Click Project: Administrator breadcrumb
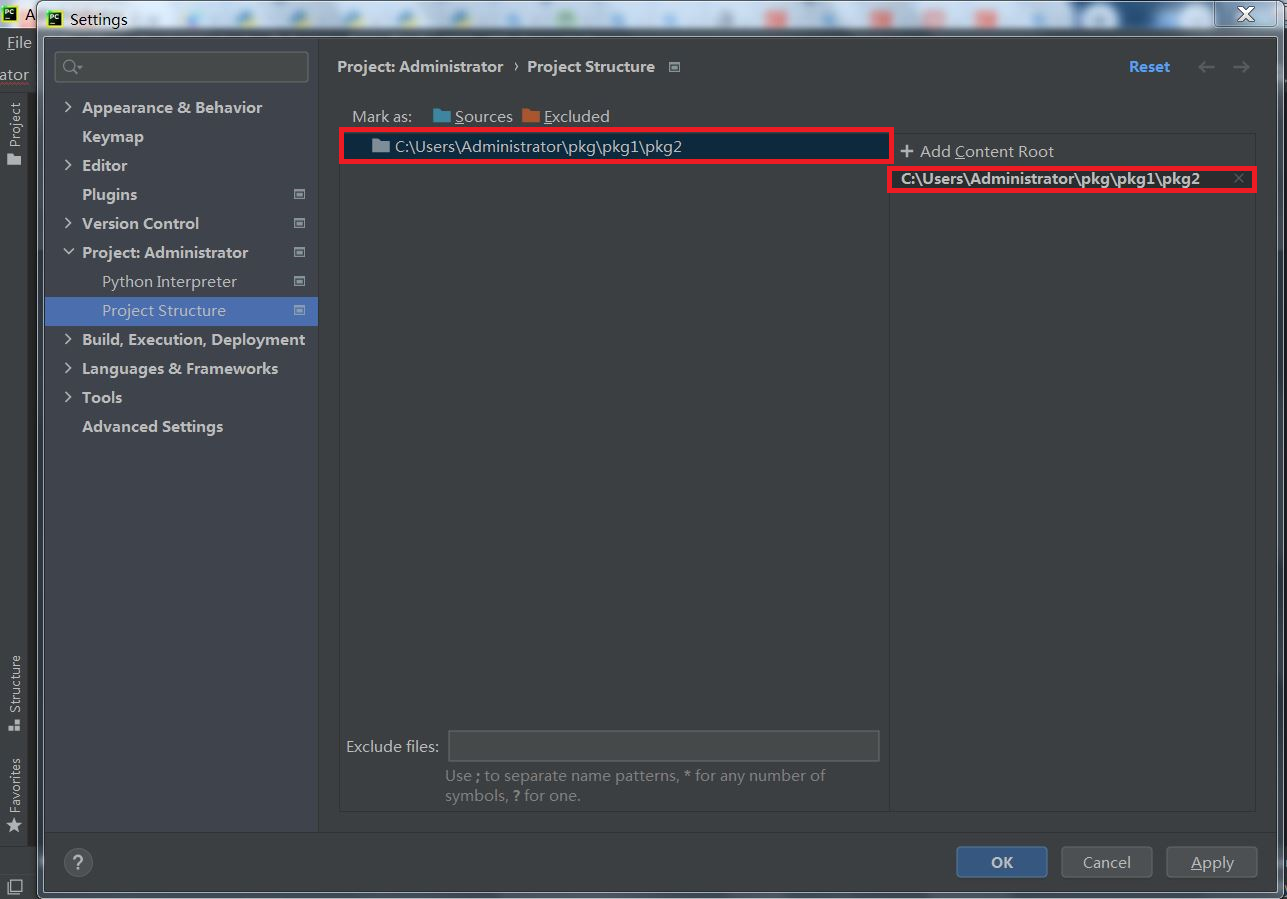This screenshot has width=1287, height=899. tap(420, 67)
